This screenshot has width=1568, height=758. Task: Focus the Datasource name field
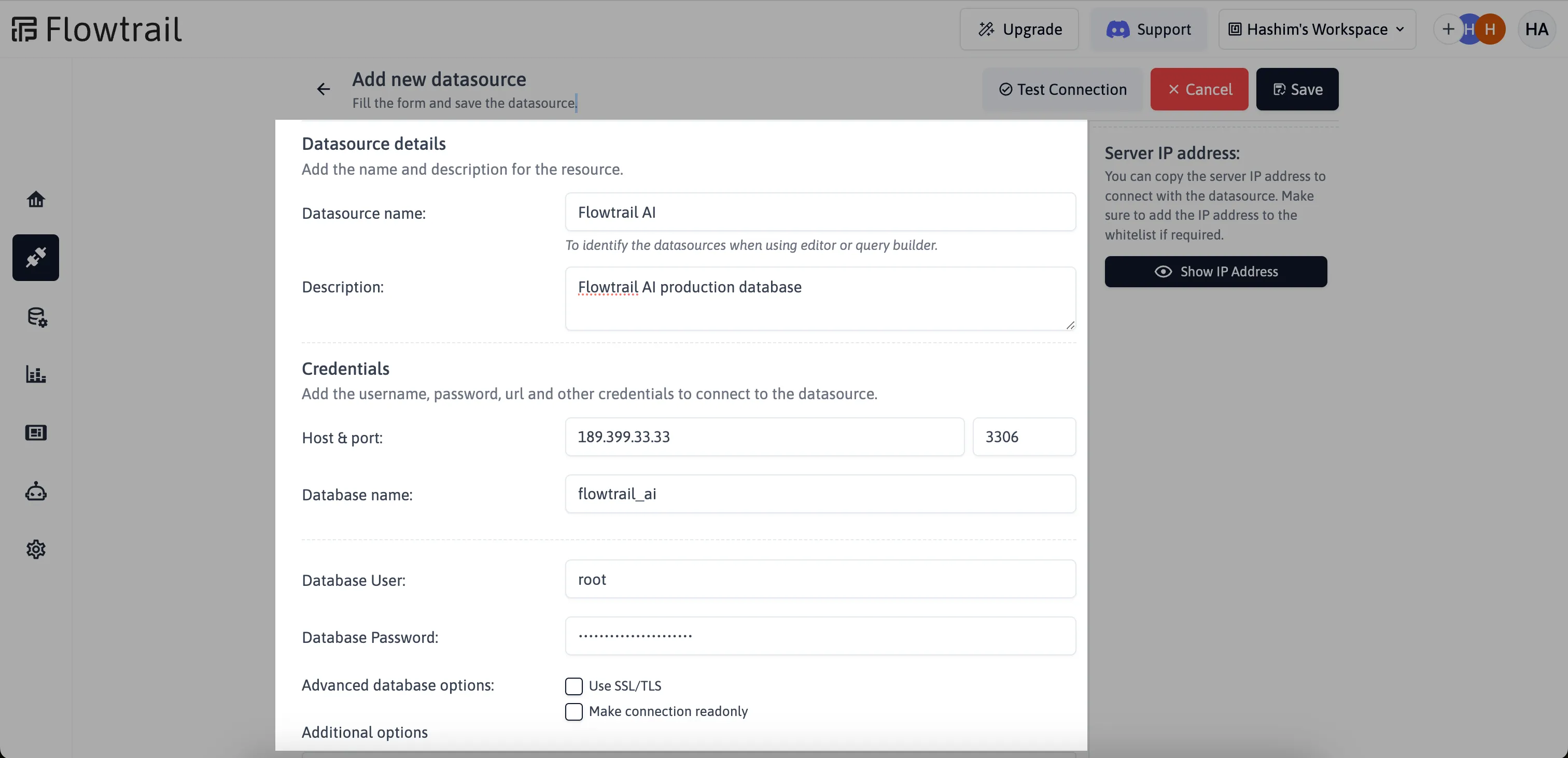pos(820,212)
